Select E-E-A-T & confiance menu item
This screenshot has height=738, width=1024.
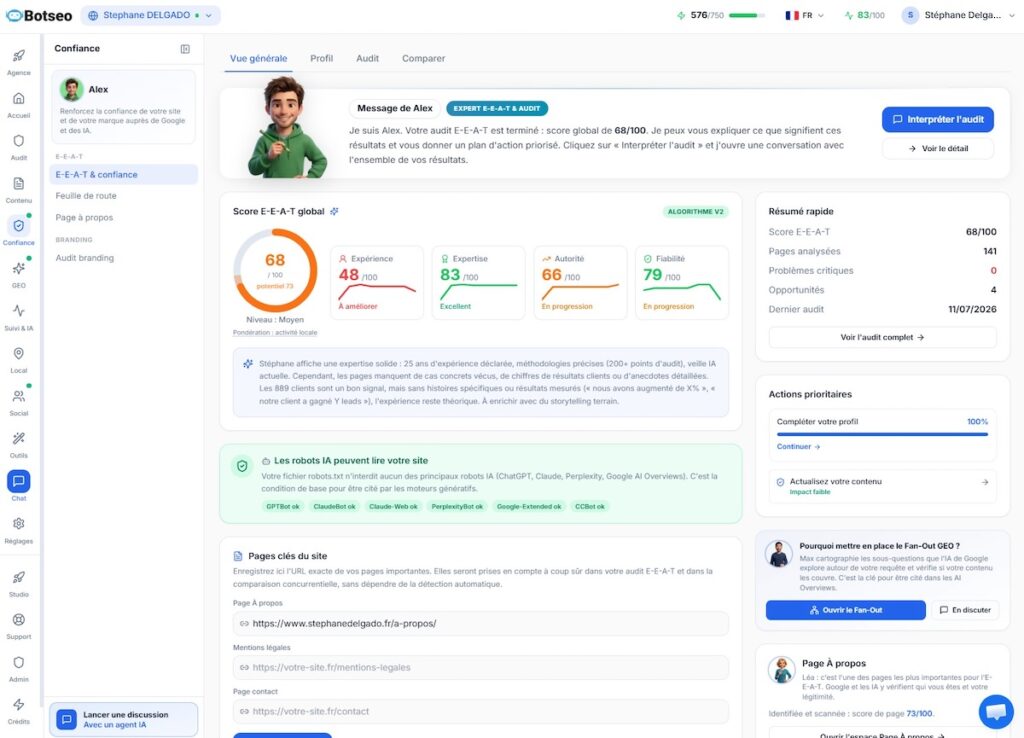click(x=123, y=174)
